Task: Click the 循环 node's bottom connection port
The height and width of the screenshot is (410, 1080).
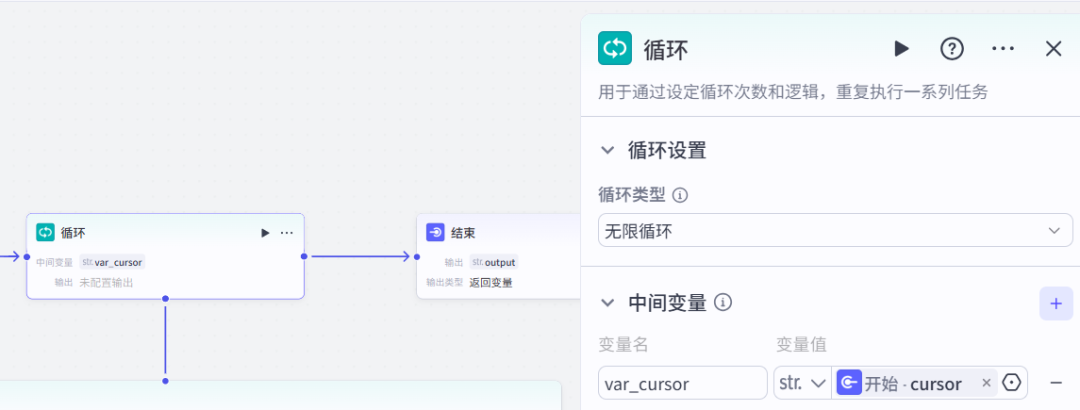Action: coord(165,298)
